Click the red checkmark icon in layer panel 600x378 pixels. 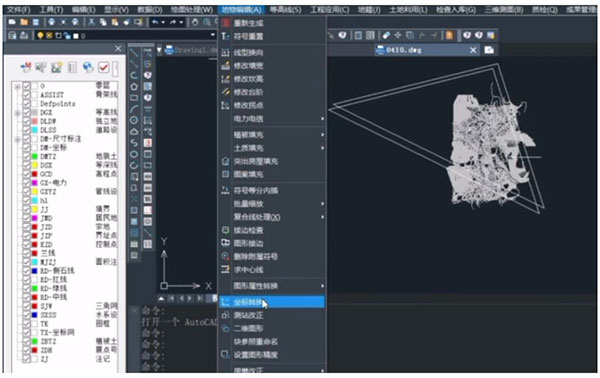coord(103,67)
